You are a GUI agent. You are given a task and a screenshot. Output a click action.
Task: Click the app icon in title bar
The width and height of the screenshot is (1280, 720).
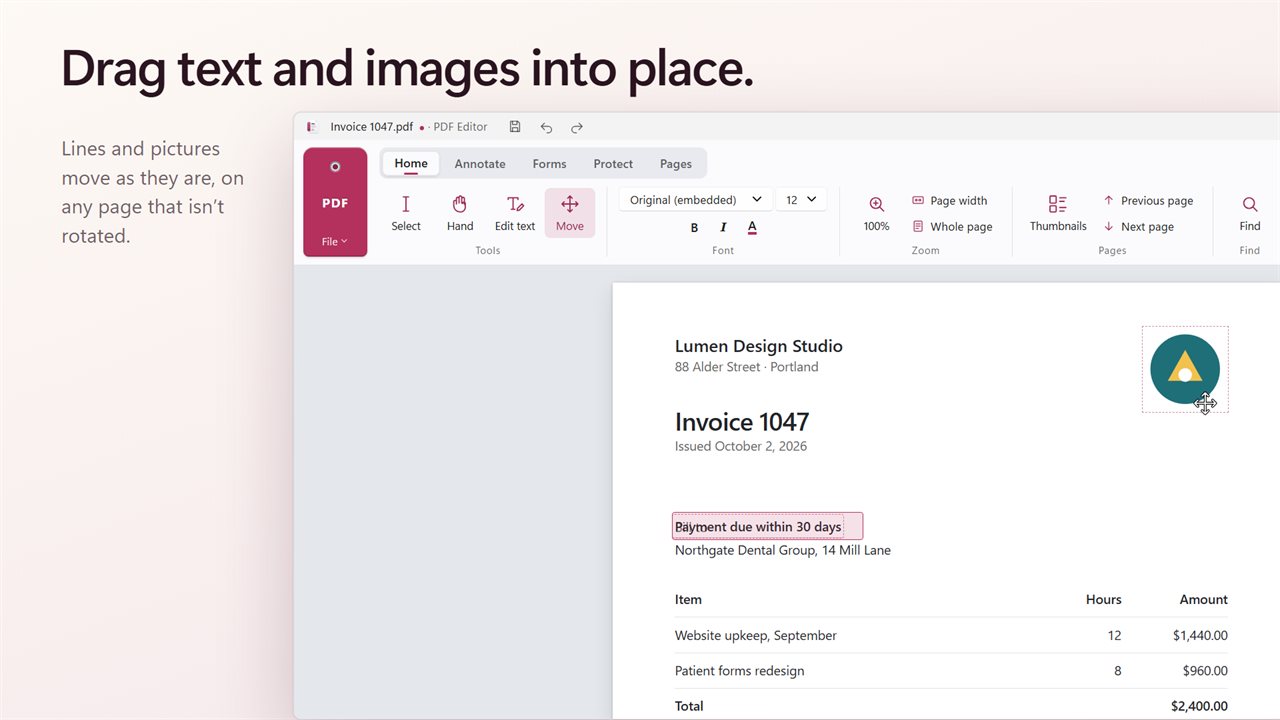pos(312,127)
